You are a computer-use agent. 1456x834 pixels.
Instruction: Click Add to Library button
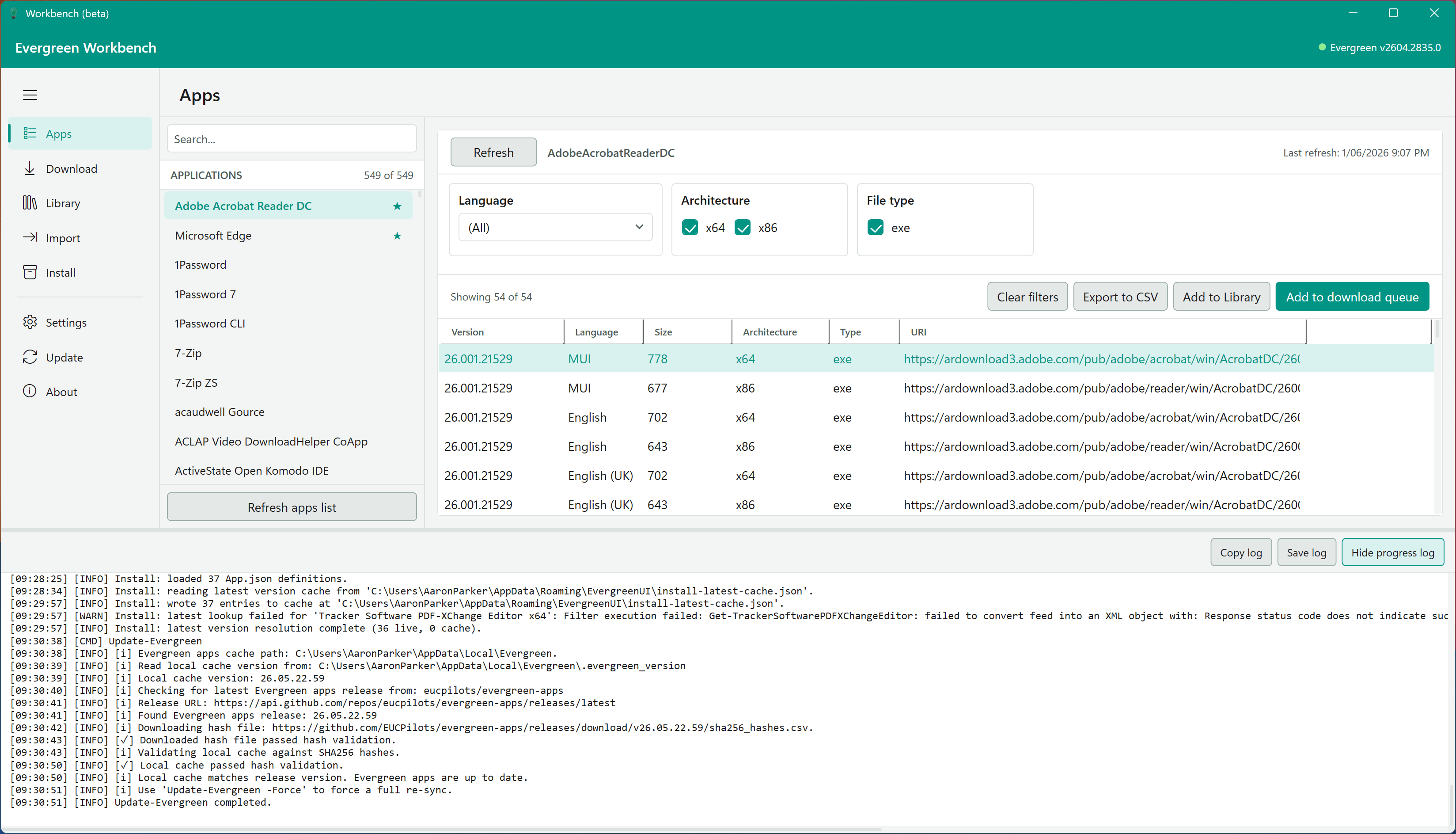(1221, 297)
